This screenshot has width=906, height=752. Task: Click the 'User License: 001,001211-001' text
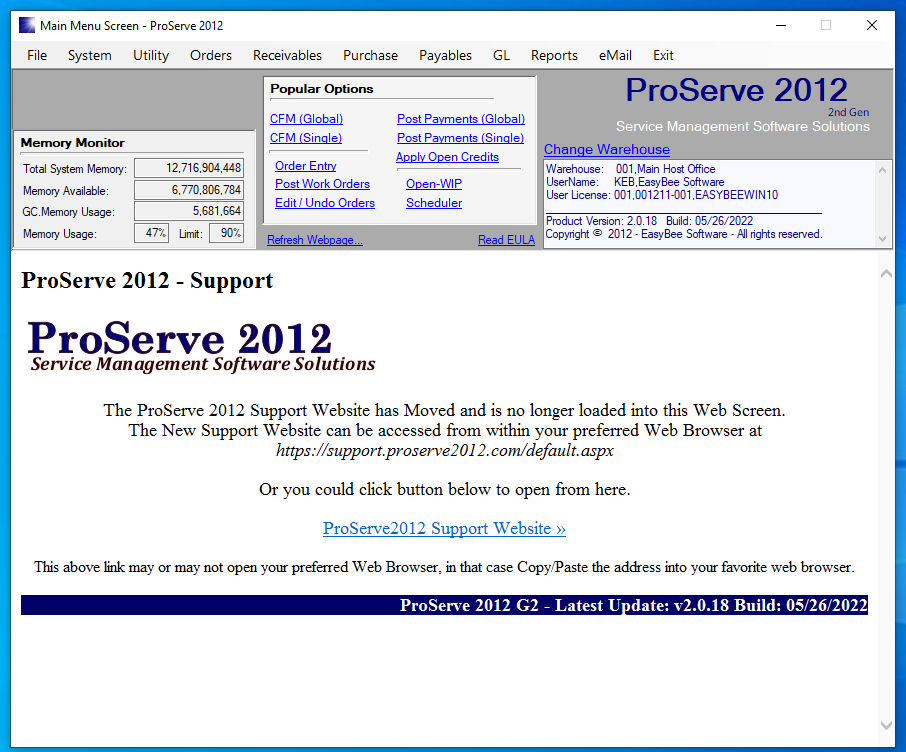coord(662,195)
